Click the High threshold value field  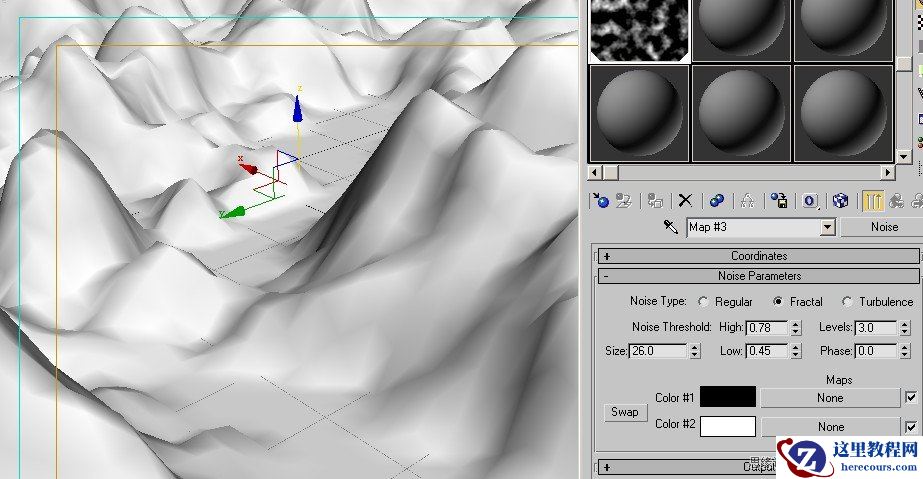[x=767, y=328]
